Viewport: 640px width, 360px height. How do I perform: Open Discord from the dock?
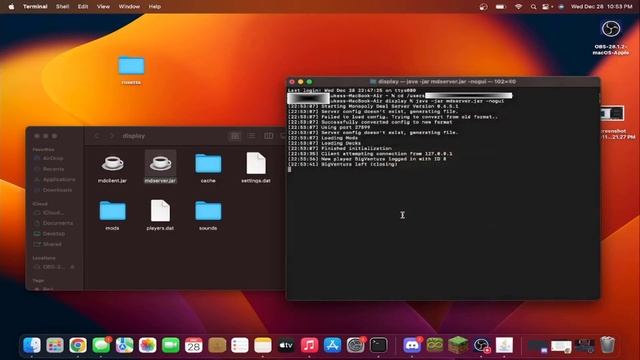click(x=412, y=345)
